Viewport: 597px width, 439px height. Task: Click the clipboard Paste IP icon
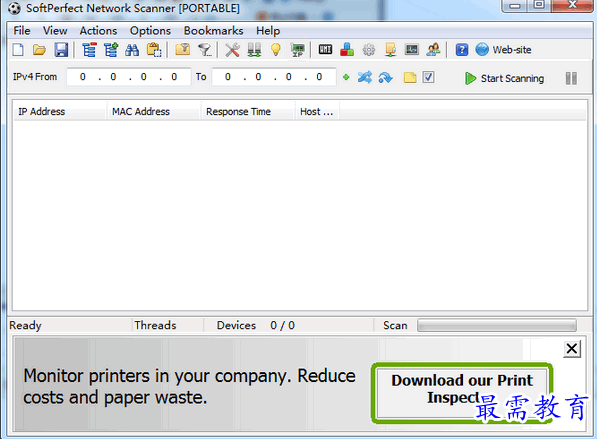(x=154, y=50)
